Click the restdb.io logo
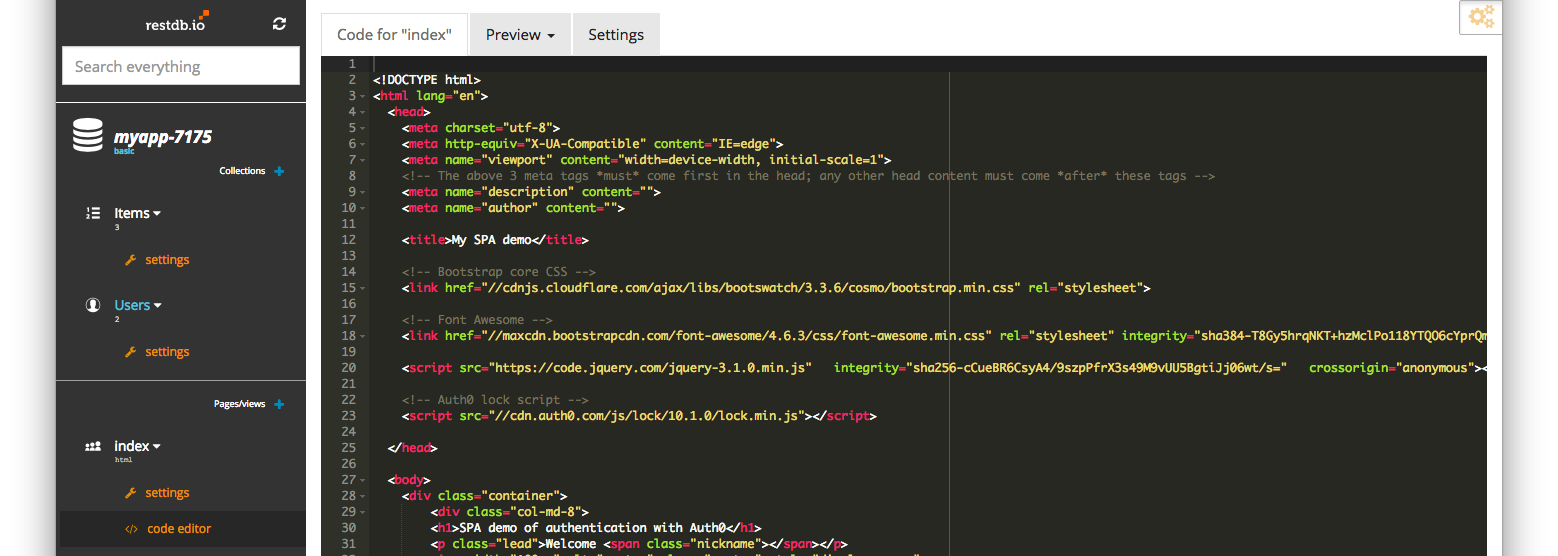 tap(177, 21)
